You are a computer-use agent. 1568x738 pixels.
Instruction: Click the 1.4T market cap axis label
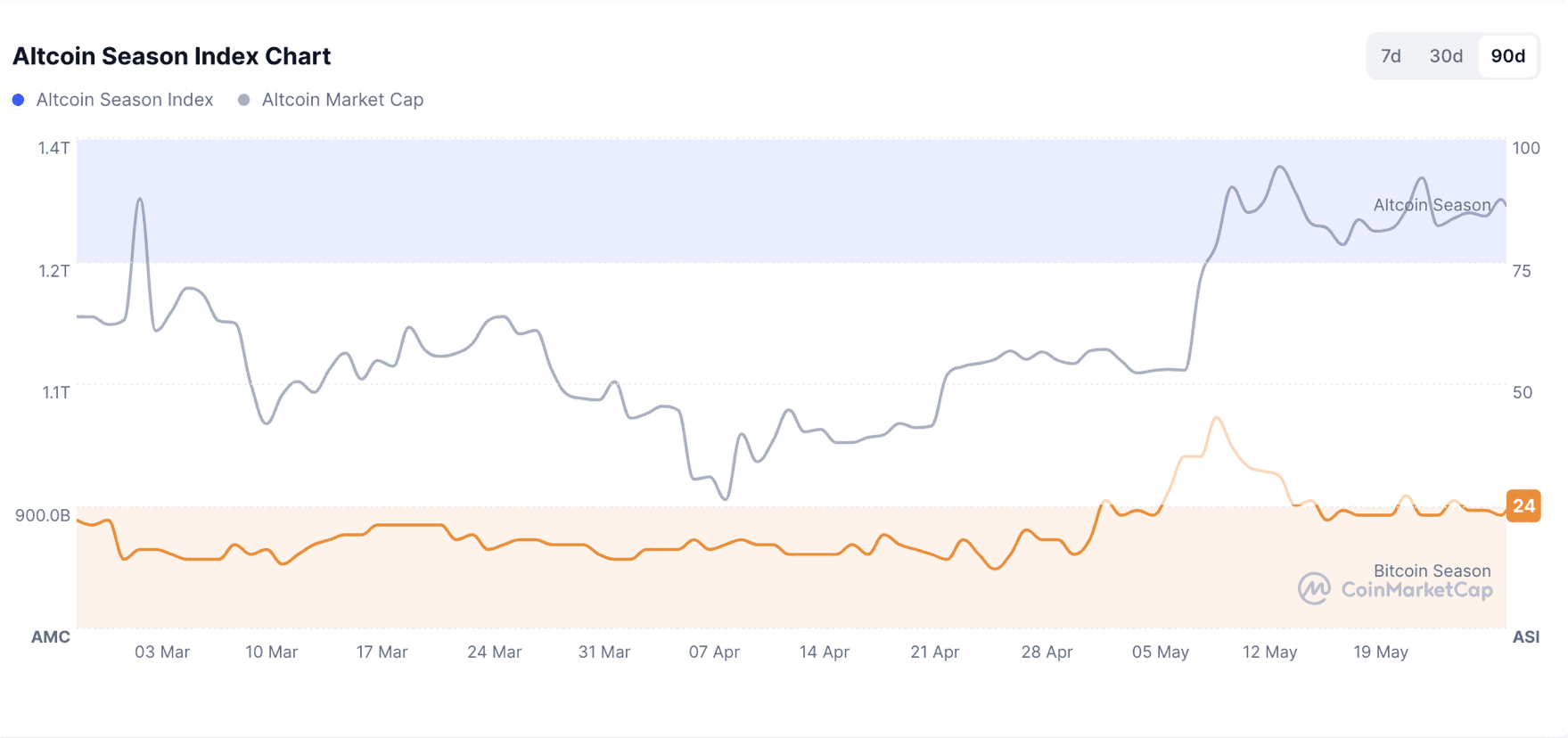tap(53, 148)
